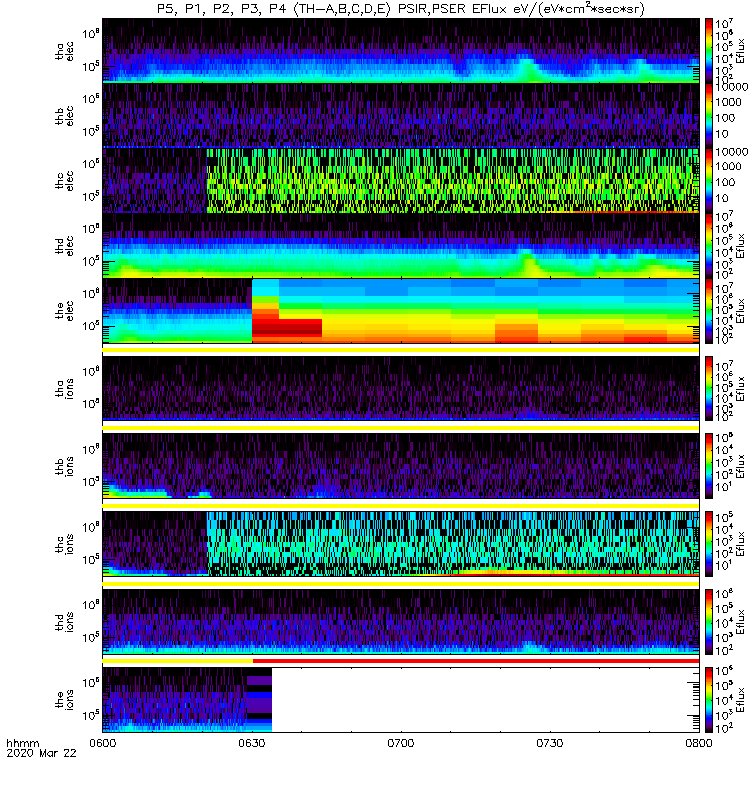Select the 0730 time axis label
Viewport: 750px width, 800px height.
pyautogui.click(x=549, y=743)
